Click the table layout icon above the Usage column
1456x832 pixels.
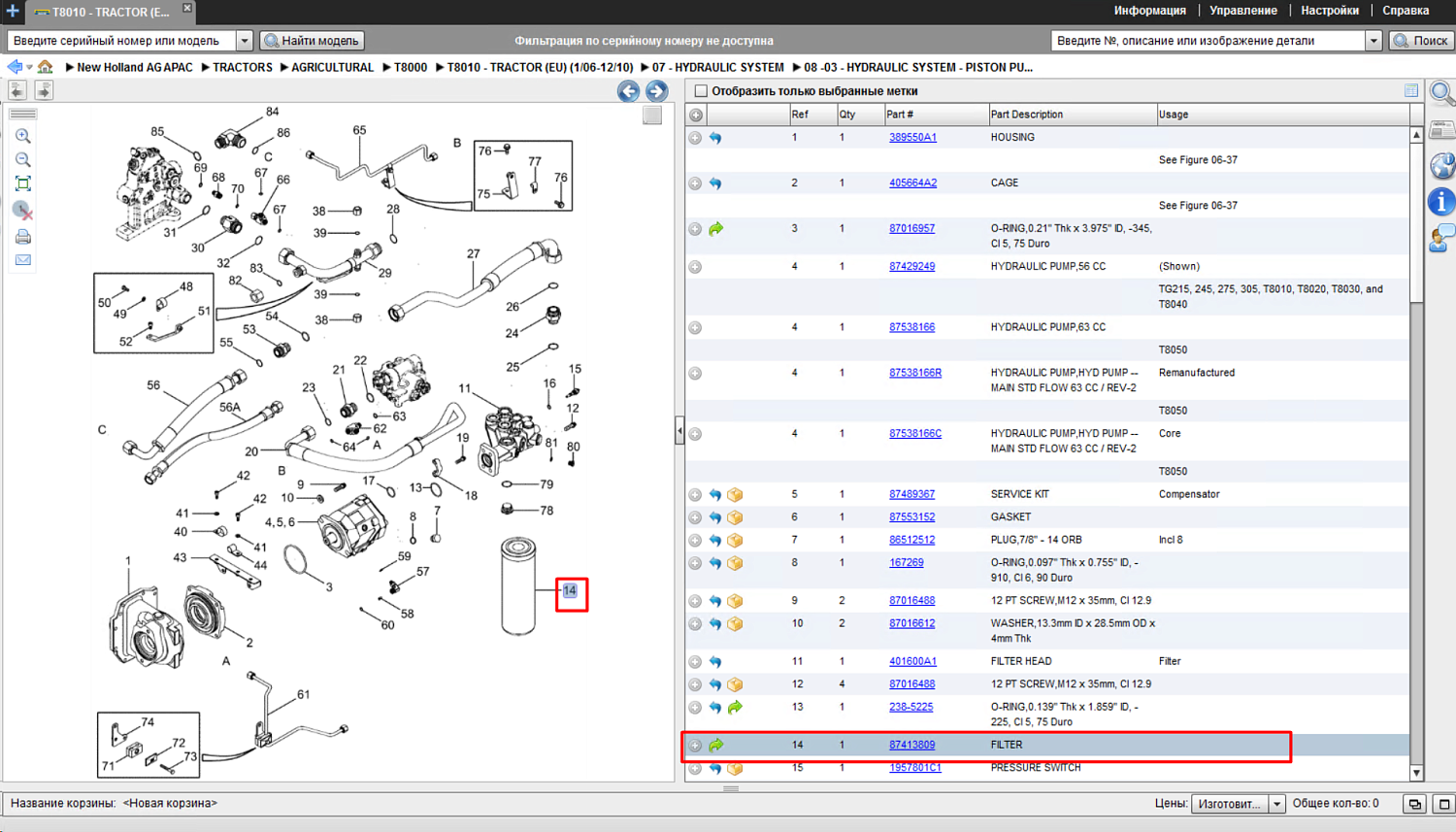coord(1411,90)
